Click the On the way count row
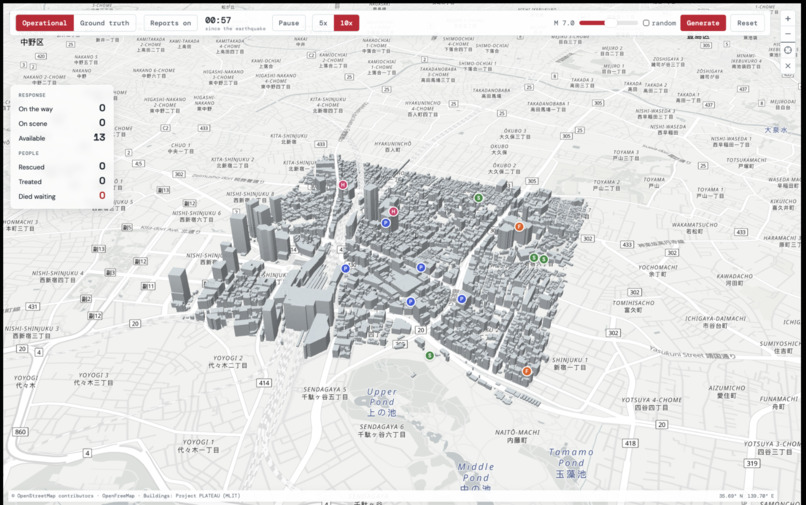Screen dimensions: 806x505 click(62, 109)
